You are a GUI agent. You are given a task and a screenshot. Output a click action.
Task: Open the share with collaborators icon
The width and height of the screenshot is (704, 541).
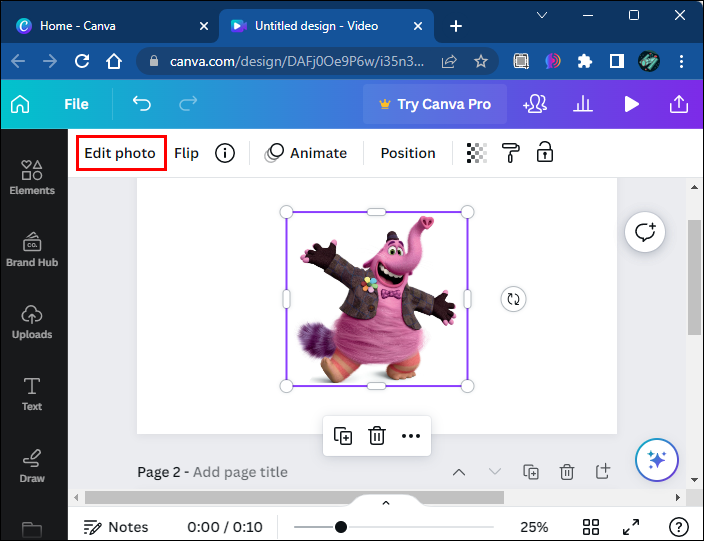[535, 104]
